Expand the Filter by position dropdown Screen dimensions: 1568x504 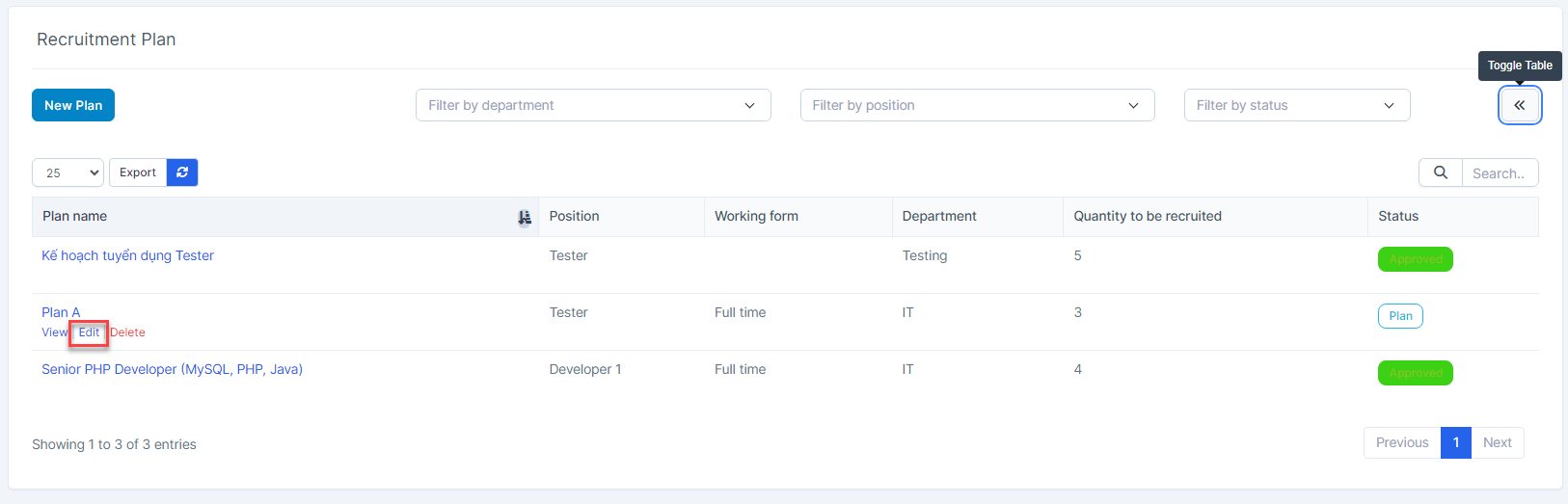coord(977,105)
